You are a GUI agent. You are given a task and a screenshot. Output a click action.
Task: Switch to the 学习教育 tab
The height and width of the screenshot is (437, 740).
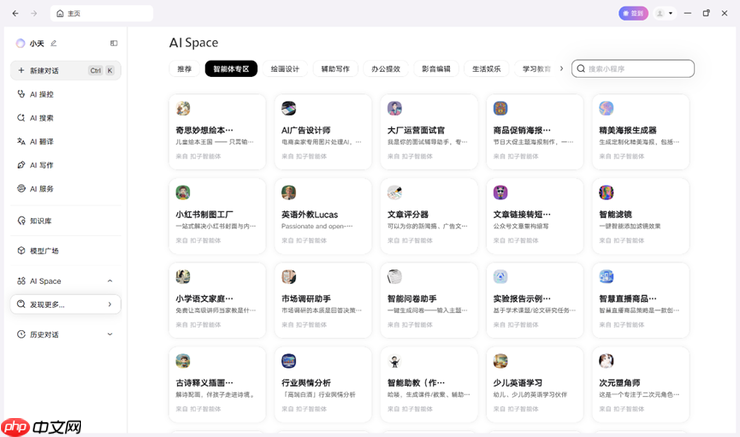[x=536, y=69]
